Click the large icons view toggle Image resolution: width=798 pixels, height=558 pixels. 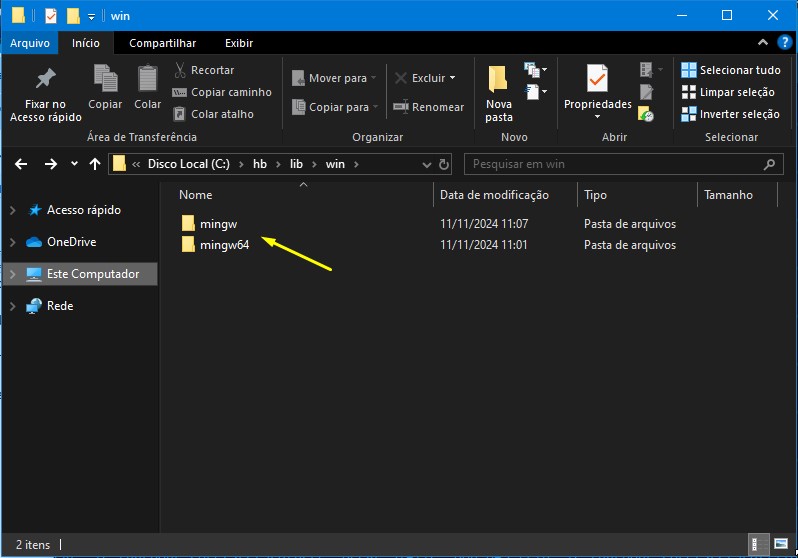781,545
